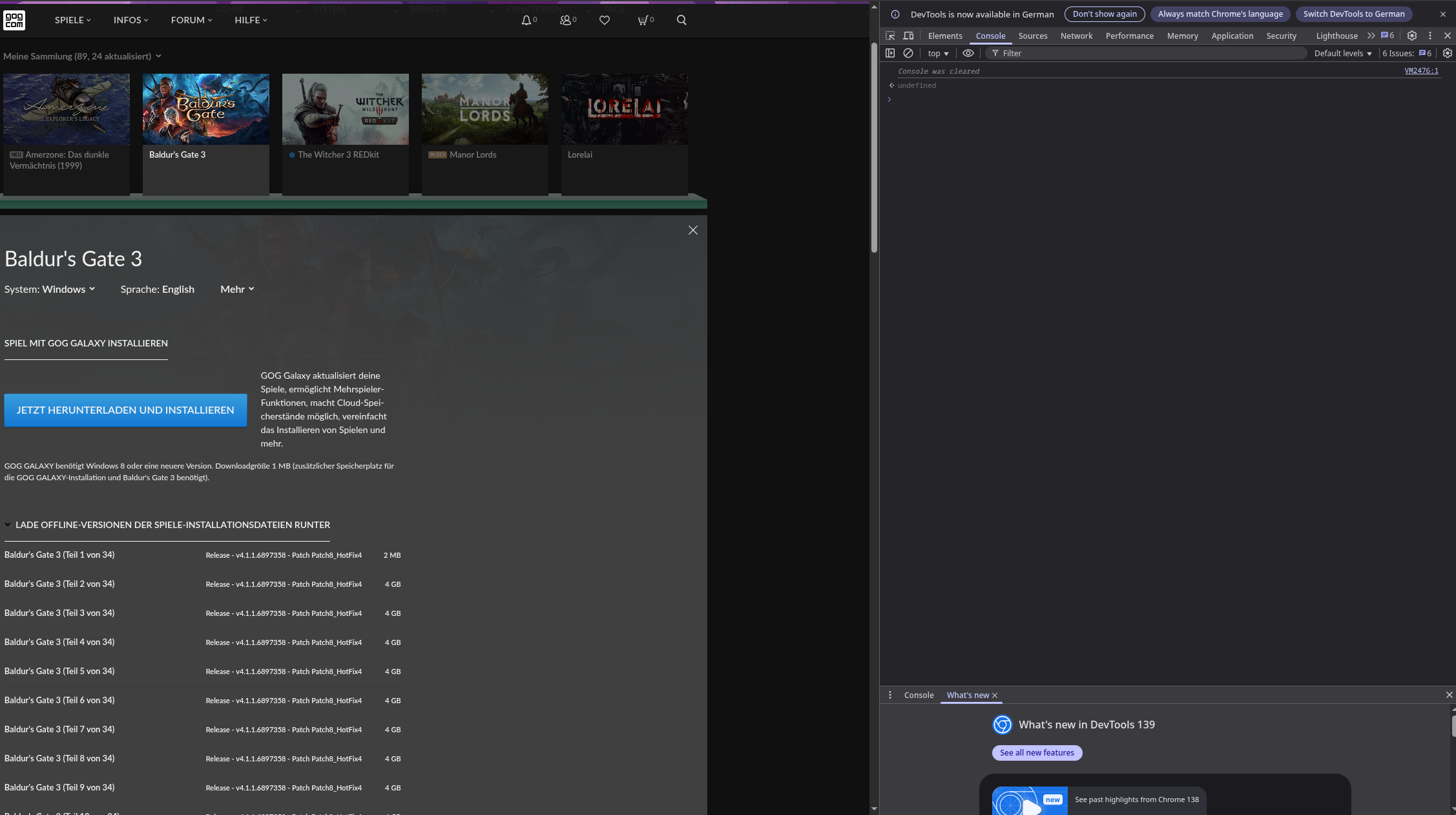
Task: Create a live expression with eye icon
Action: pos(968,53)
